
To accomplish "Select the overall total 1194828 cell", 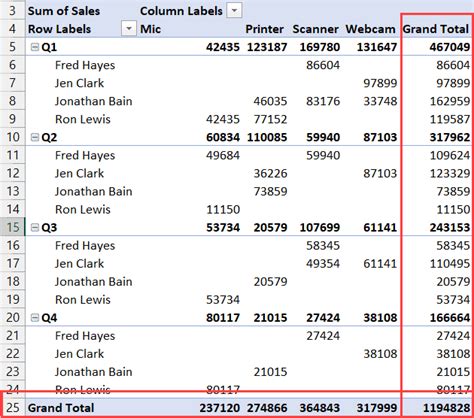I will 436,408.
